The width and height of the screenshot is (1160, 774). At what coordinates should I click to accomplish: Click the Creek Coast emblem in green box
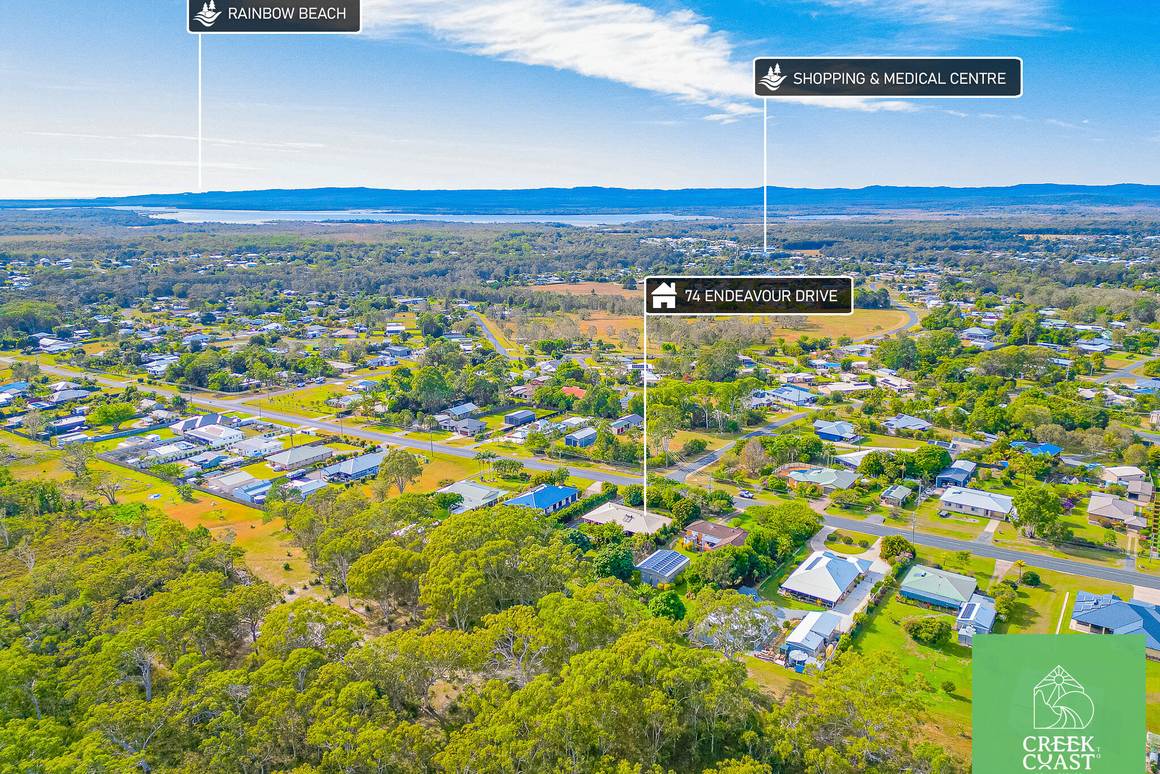tap(1062, 697)
